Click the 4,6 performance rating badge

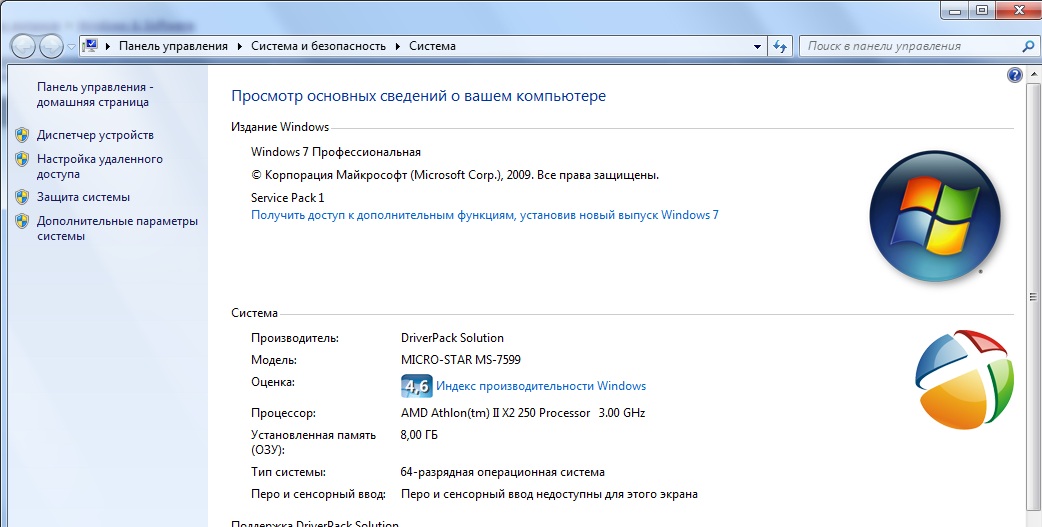[415, 386]
